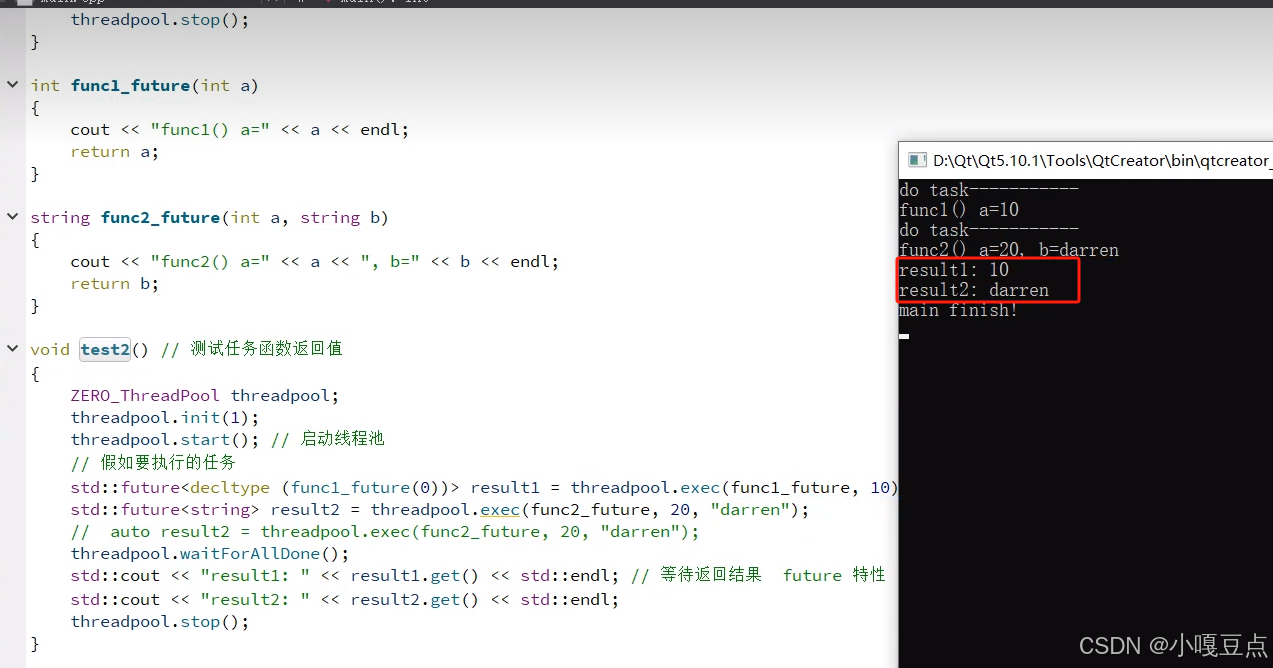Click the 'int func1_future(int a)' declaration line
This screenshot has width=1273, height=668.
(x=144, y=86)
